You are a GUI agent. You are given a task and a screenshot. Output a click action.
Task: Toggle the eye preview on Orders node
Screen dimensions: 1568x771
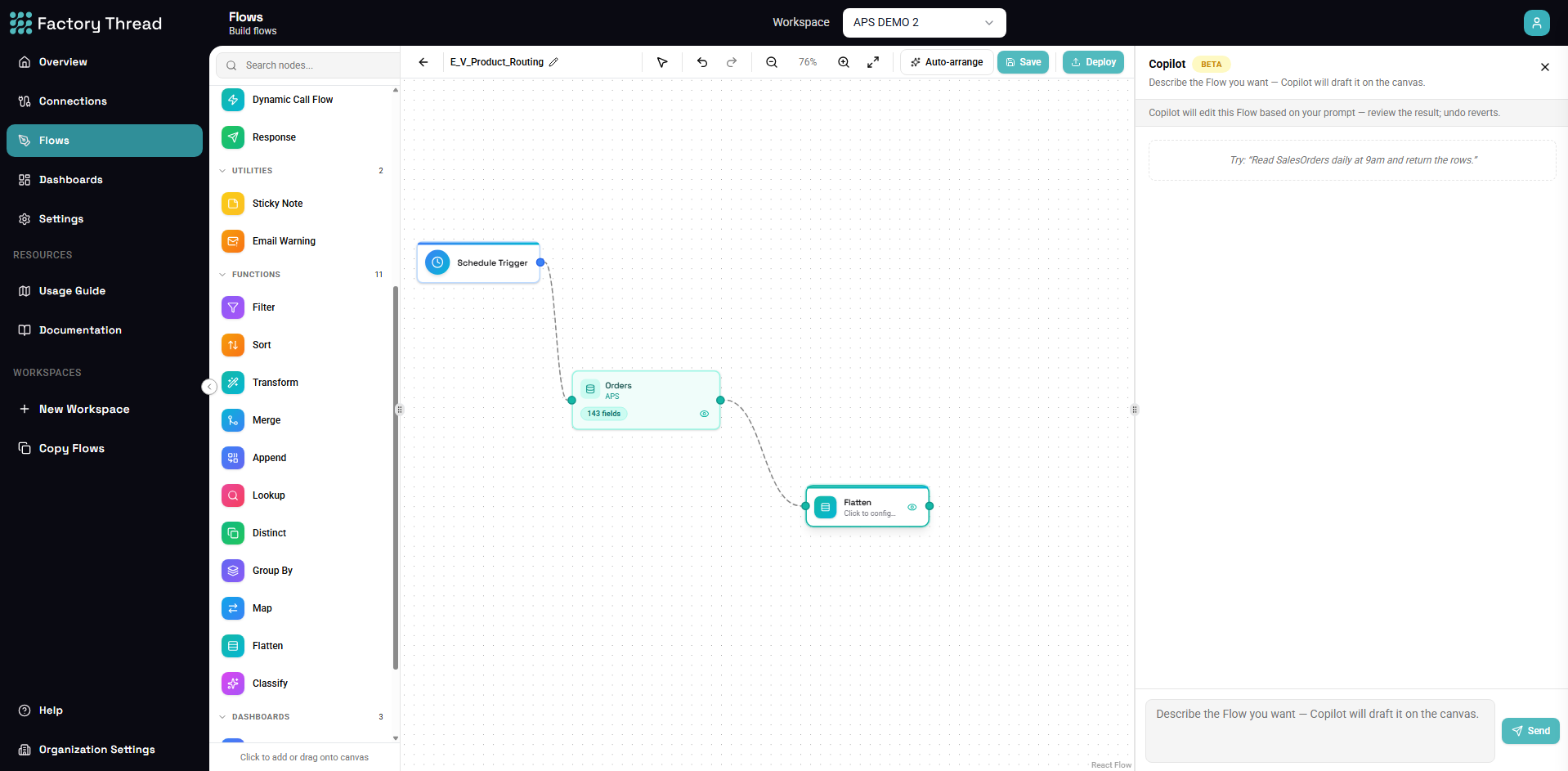pos(704,414)
